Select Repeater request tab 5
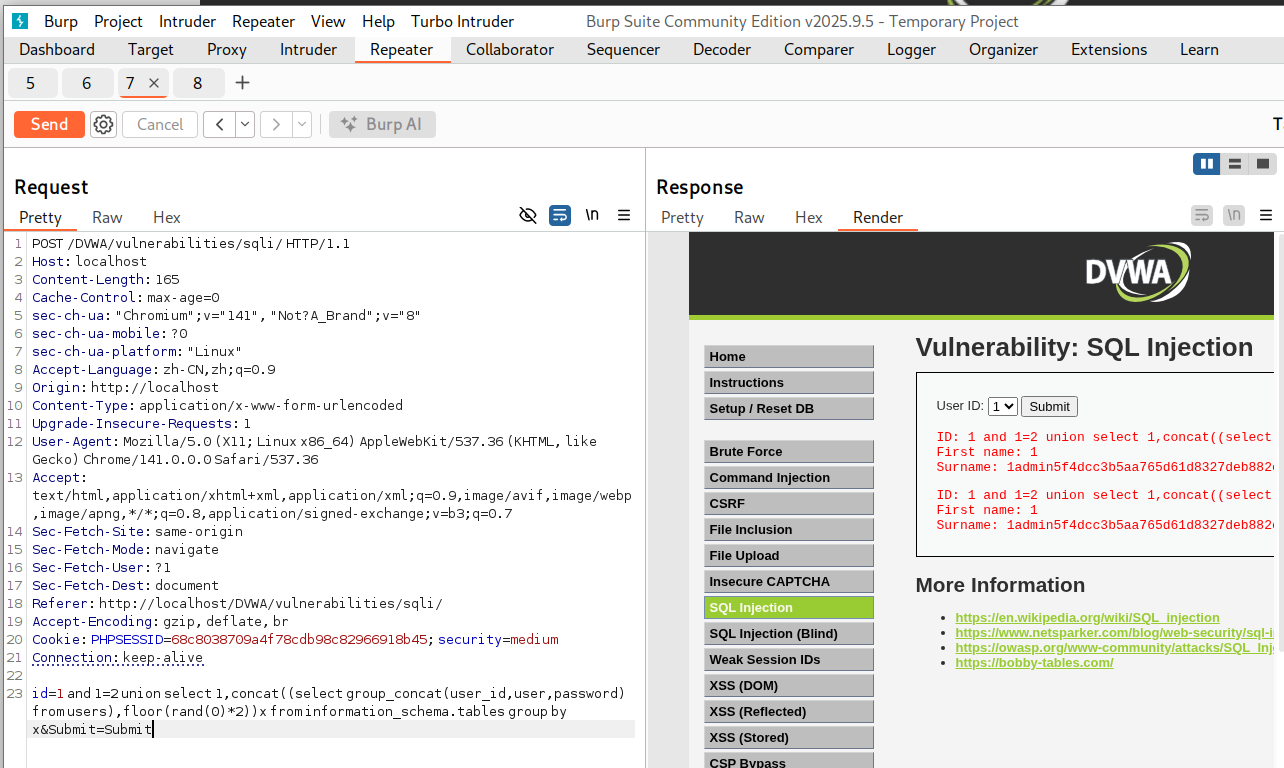 click(x=31, y=83)
